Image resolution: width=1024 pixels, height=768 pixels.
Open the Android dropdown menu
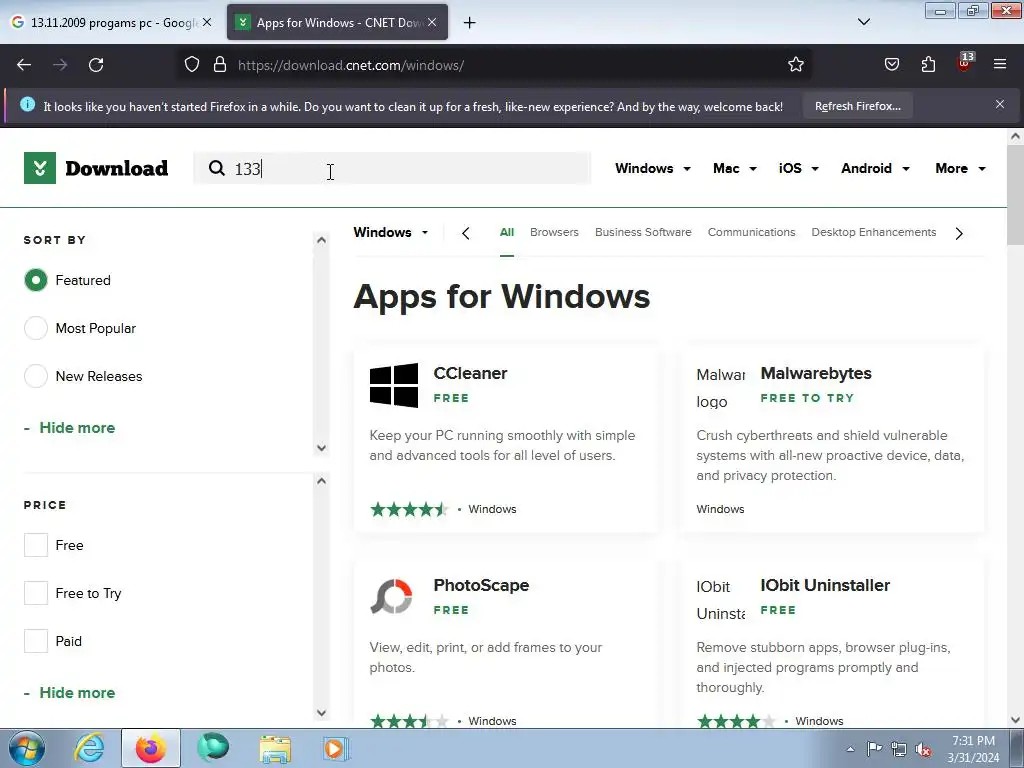click(875, 168)
